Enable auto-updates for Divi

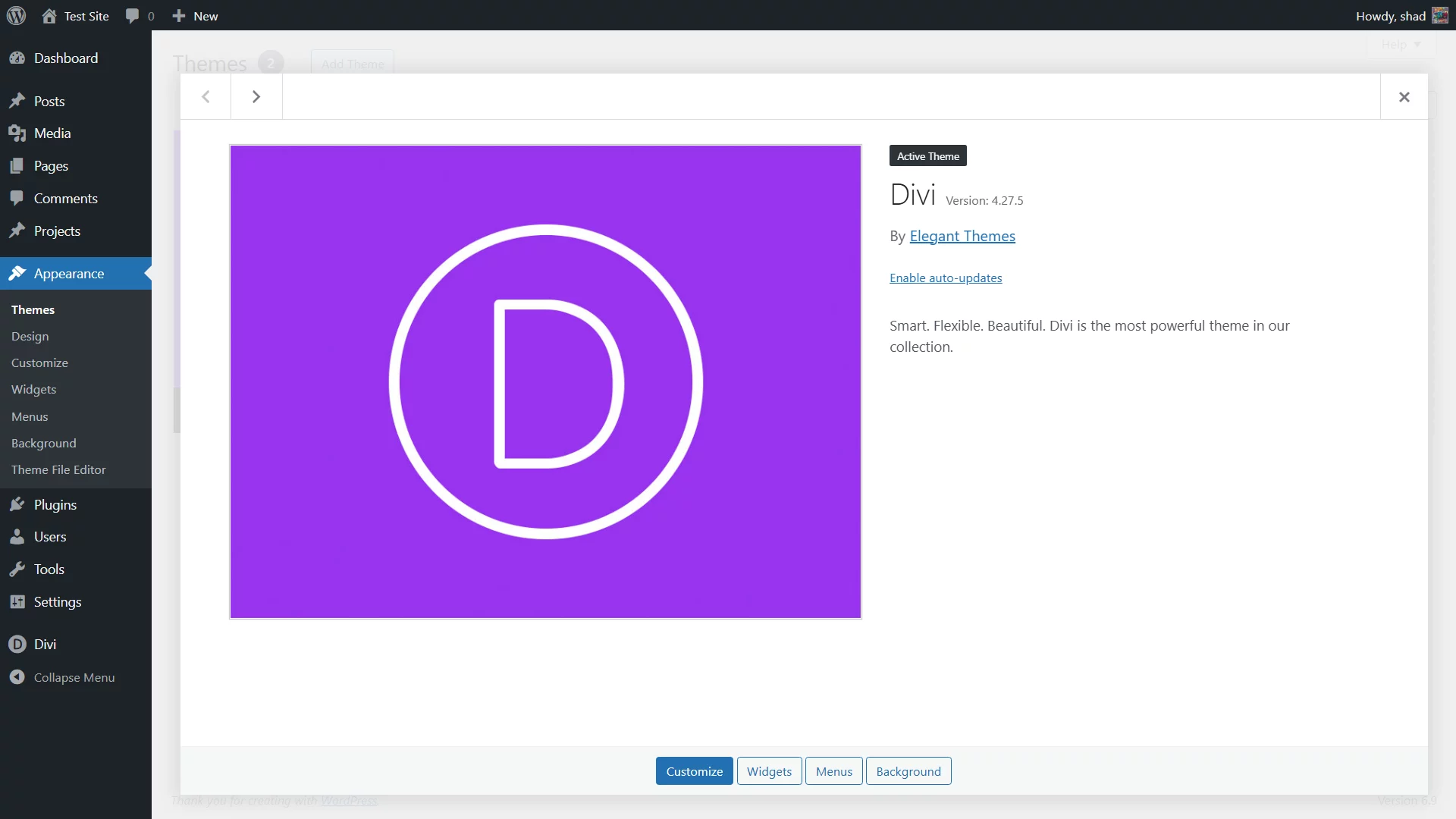click(x=946, y=278)
